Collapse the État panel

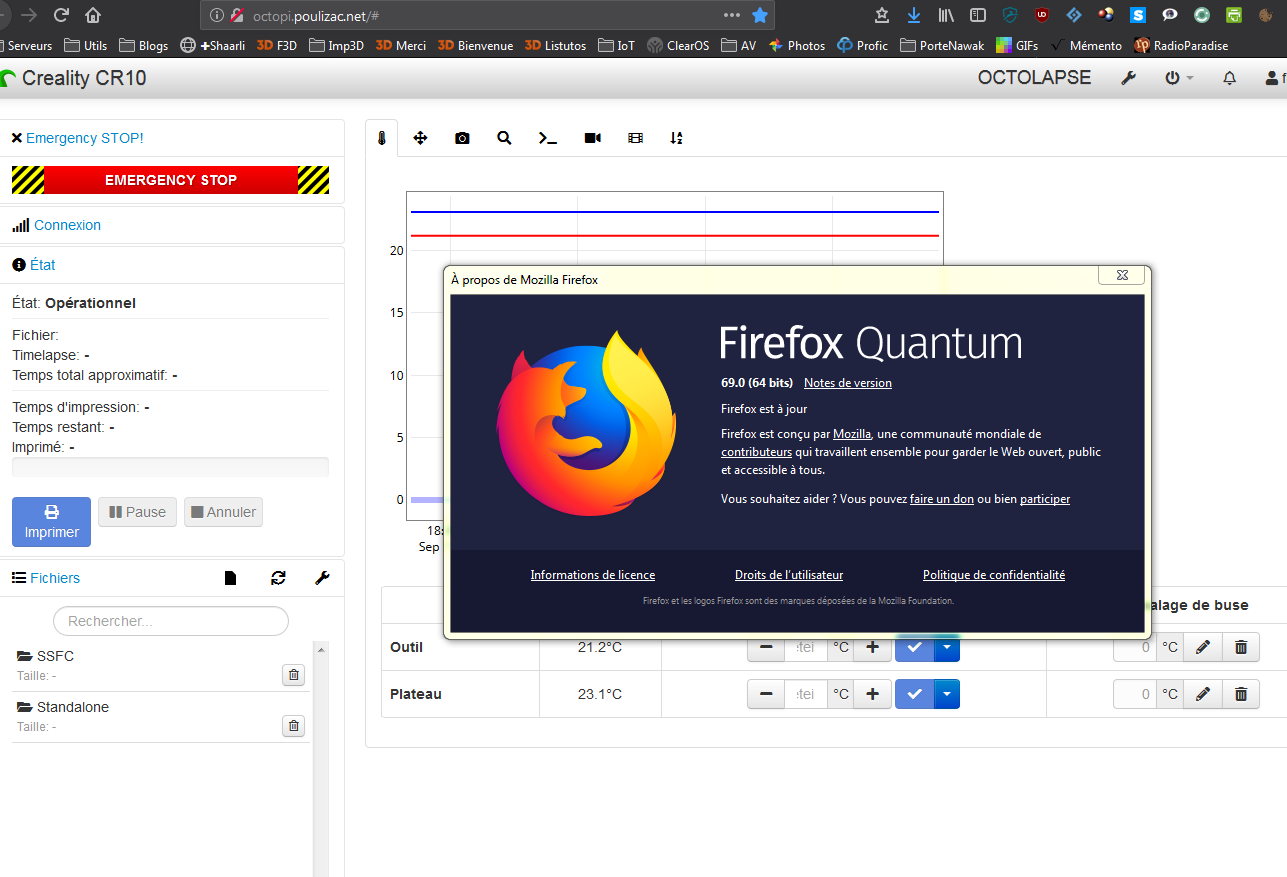click(43, 265)
